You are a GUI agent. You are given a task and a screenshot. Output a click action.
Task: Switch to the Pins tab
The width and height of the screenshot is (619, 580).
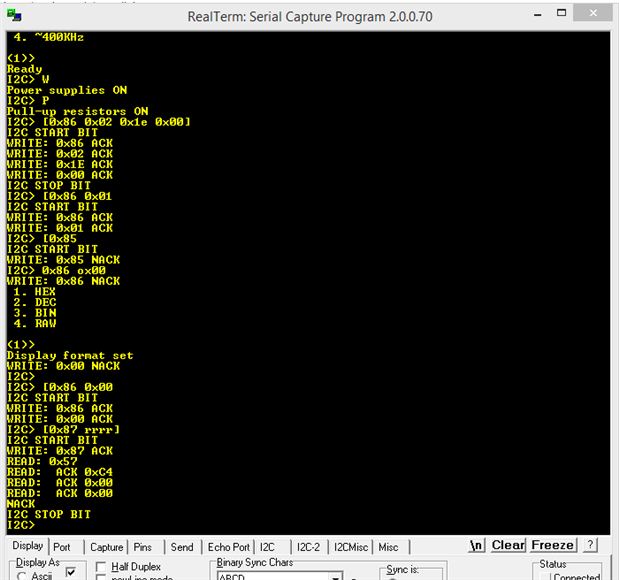point(143,547)
